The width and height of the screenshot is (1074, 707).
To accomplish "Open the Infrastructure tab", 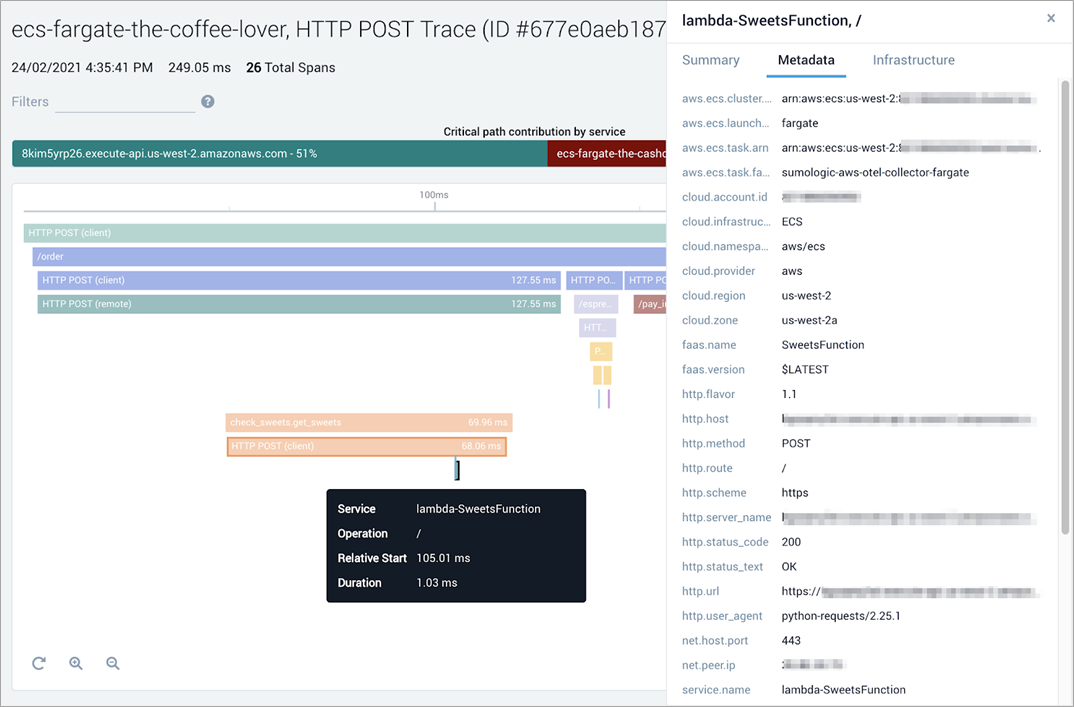I will click(913, 60).
